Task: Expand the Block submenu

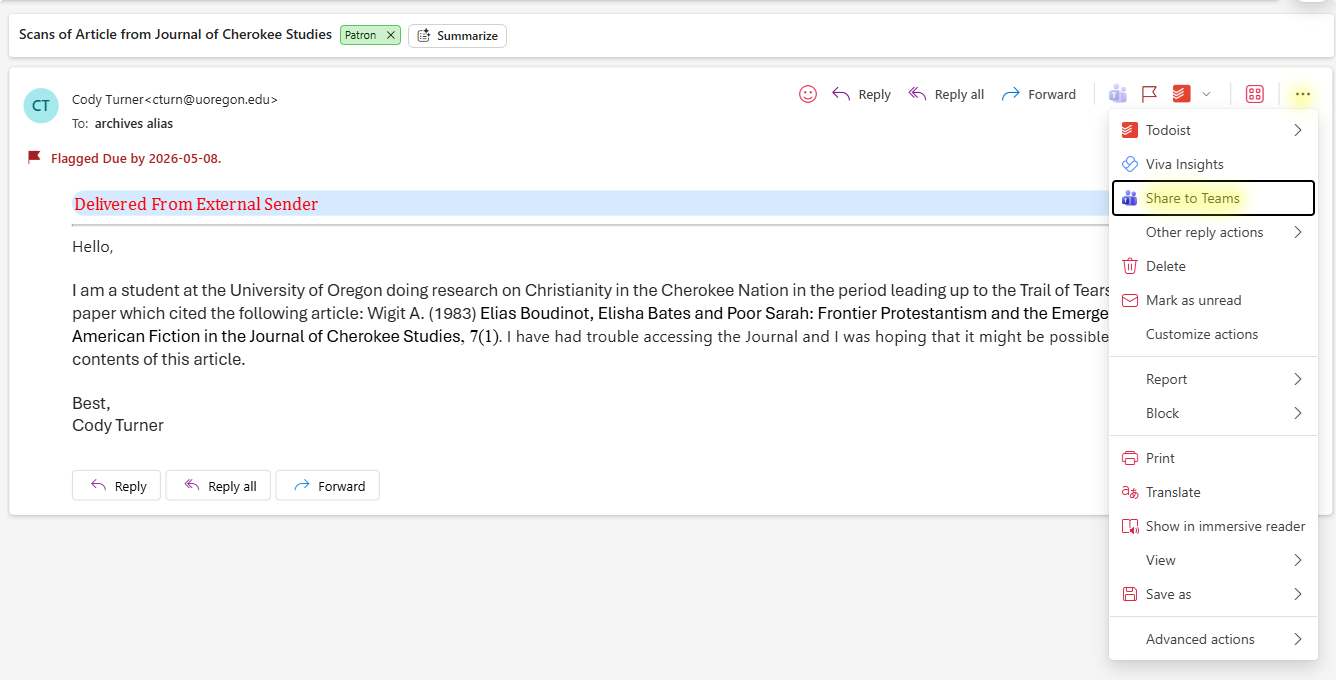Action: 1213,413
